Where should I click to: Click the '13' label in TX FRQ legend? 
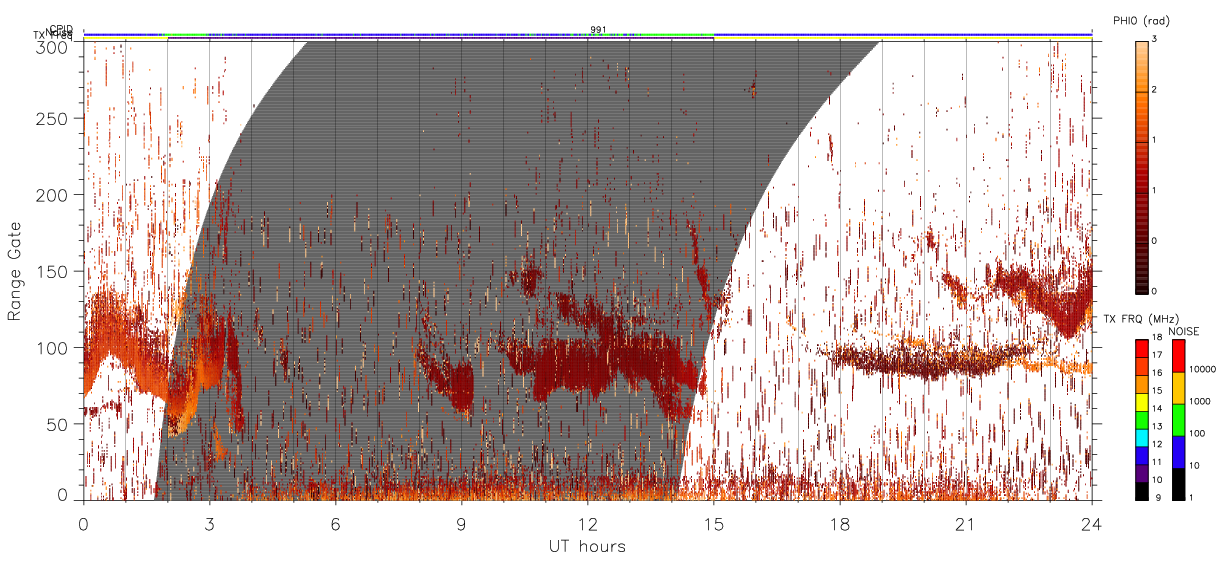(x=1157, y=426)
